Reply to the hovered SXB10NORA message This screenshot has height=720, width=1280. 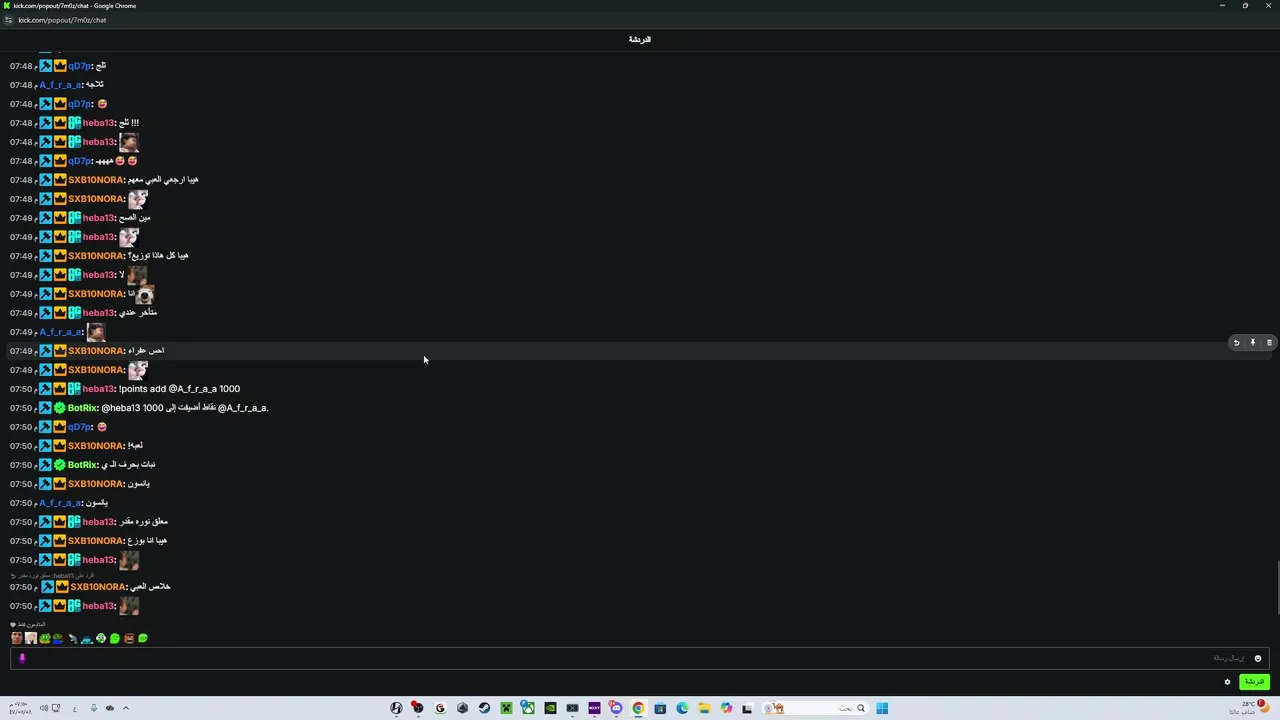(1236, 343)
